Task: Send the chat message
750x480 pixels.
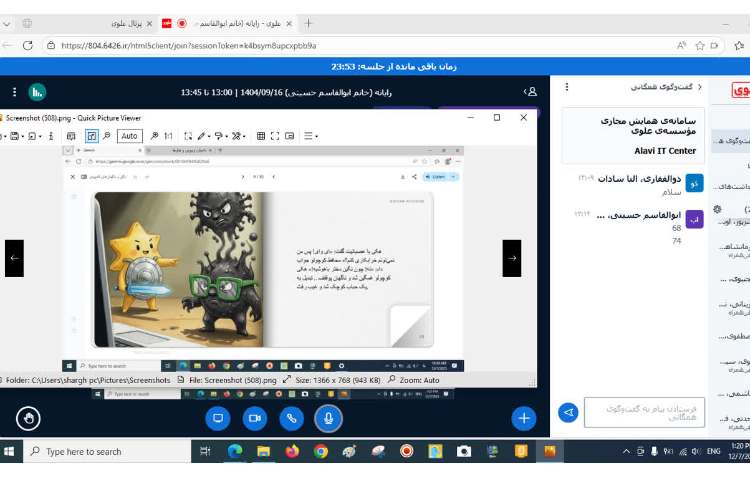Action: 567,412
